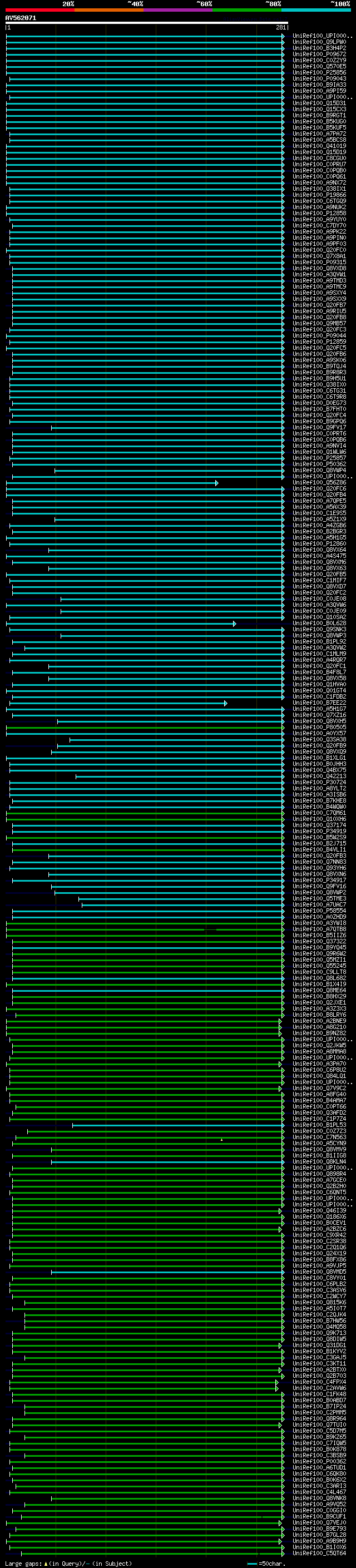The height and width of the screenshot is (1568, 356).
Task: Select the UniRef100_B4F8L7 label
Action: [x=319, y=672]
